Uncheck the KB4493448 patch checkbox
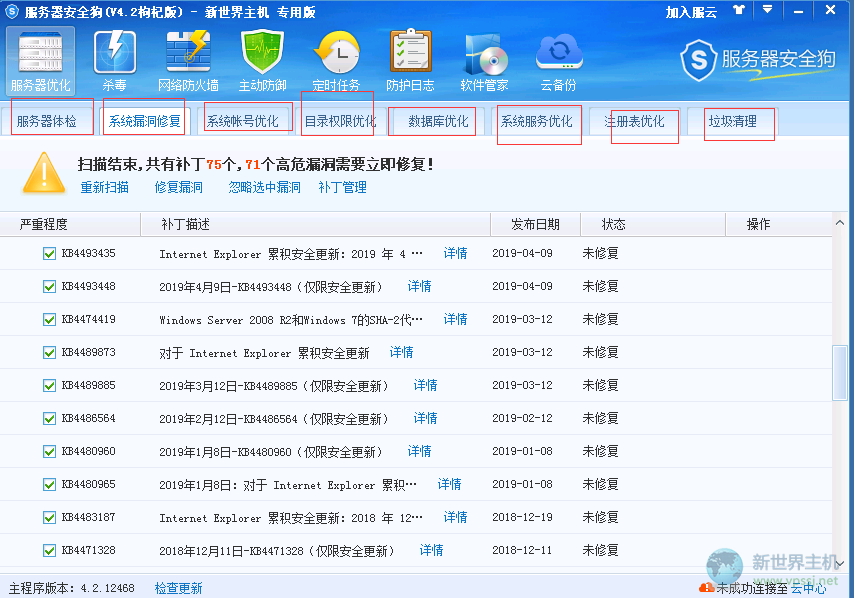Screen dimensions: 854x598 [49, 286]
